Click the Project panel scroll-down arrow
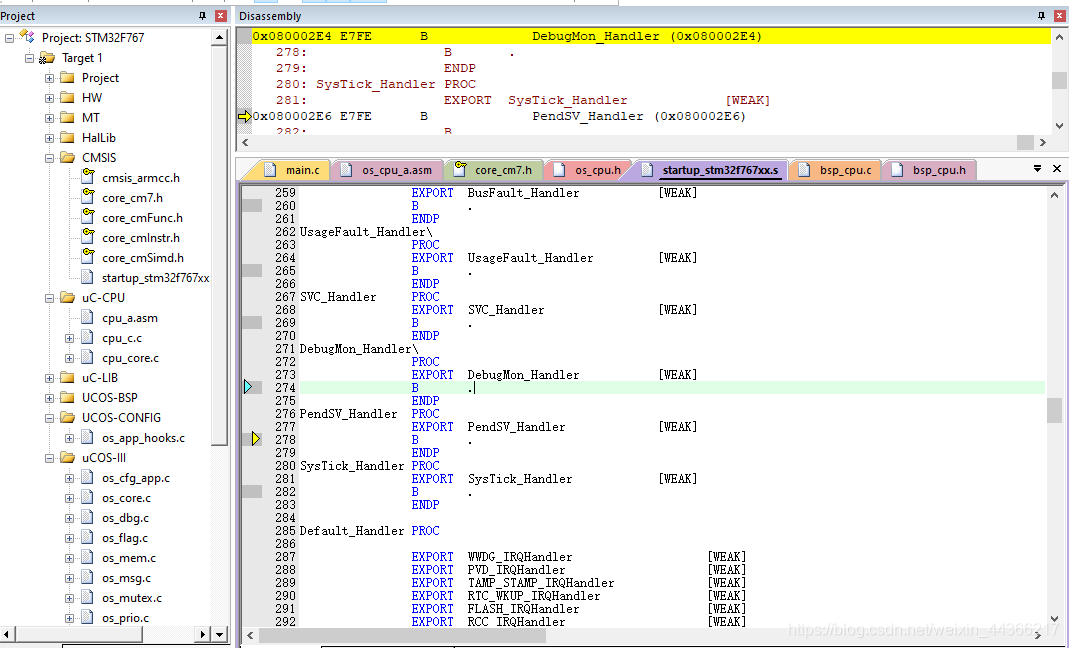 click(x=219, y=634)
